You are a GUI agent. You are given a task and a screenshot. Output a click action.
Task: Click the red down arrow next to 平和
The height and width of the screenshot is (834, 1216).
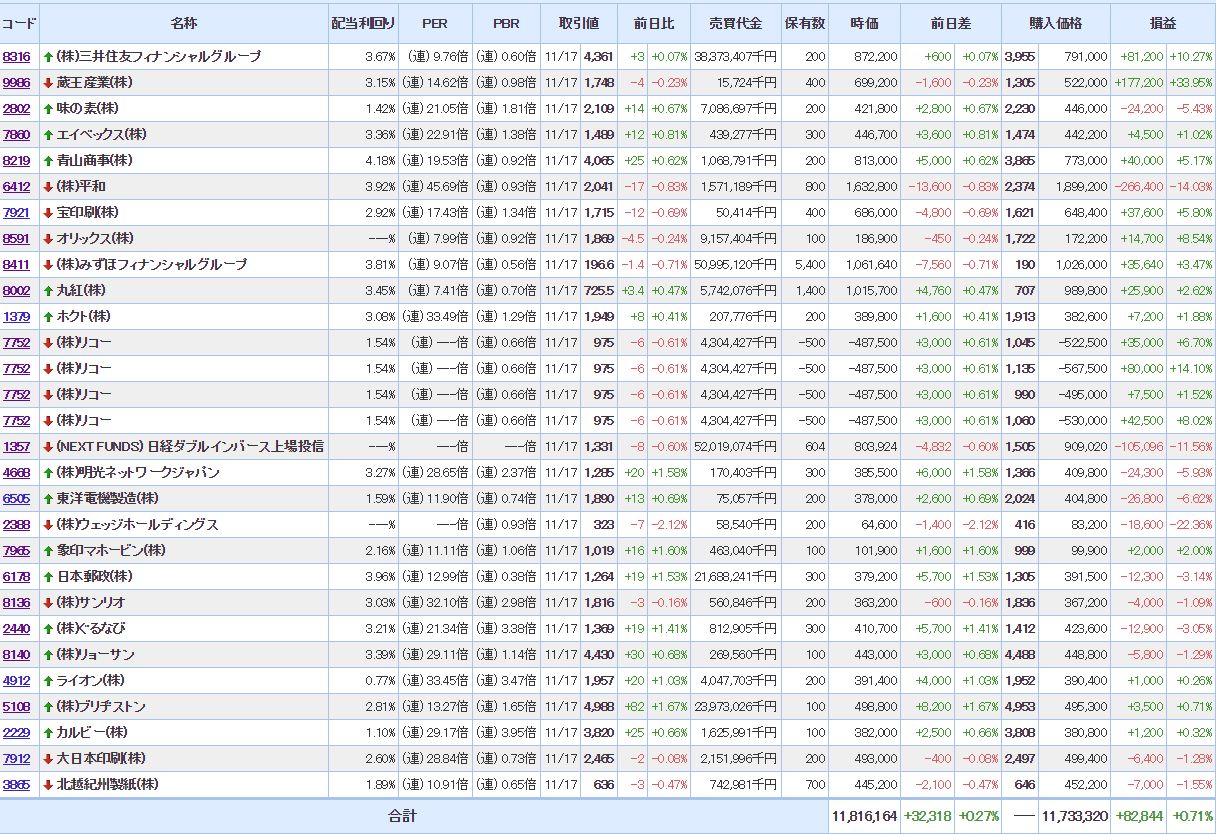(x=48, y=187)
